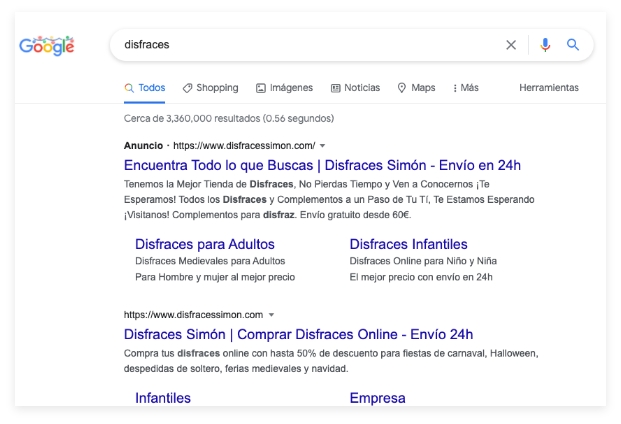The image size is (621, 424).
Task: Open dropdown arrow beside organic disfracessimon.com URL
Action: tap(271, 315)
